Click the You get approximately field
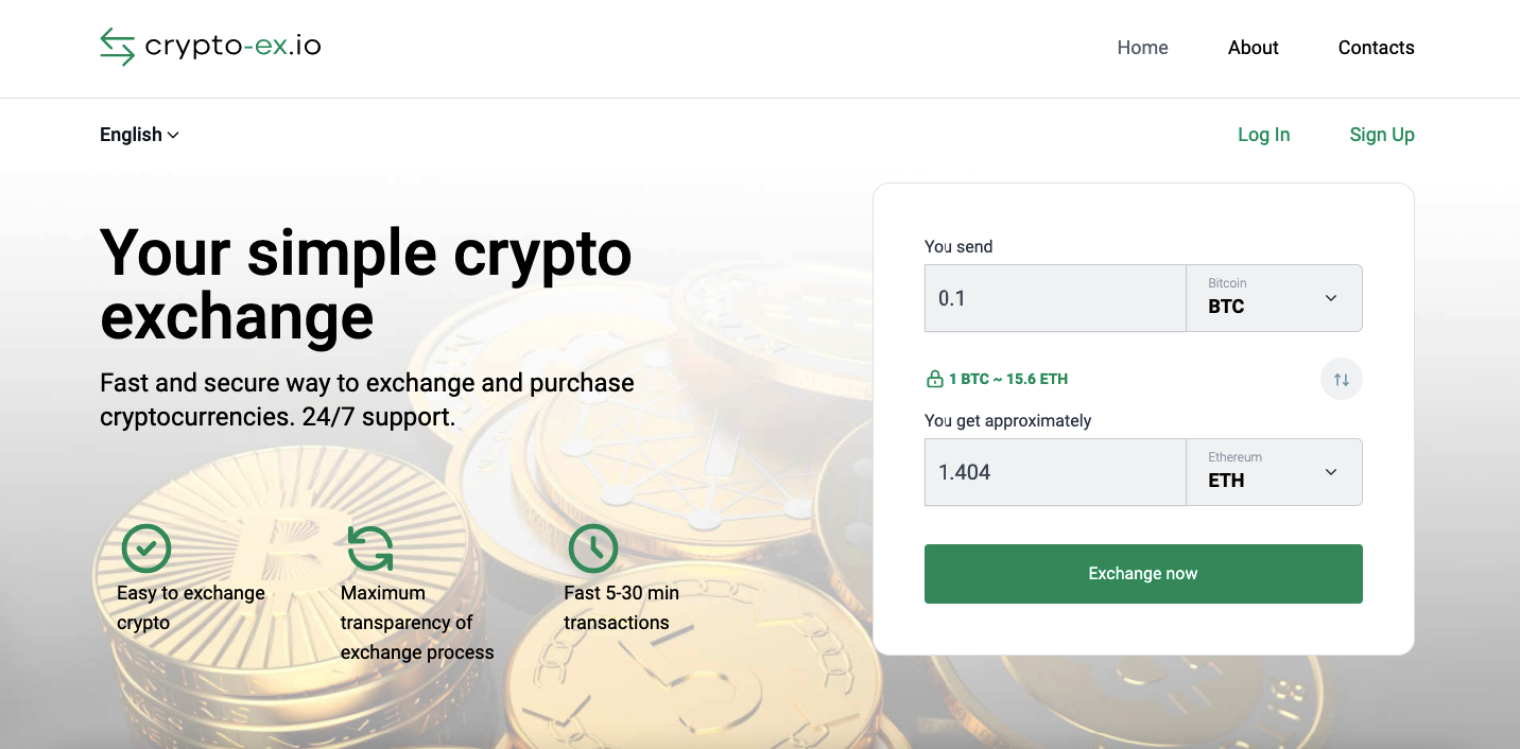Image resolution: width=1520 pixels, height=749 pixels. [x=1055, y=471]
